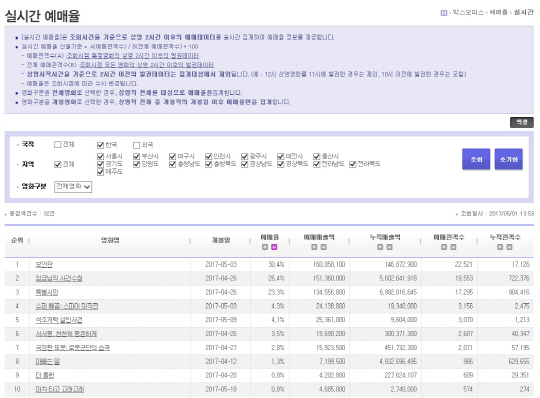Open the movie 아빠는 딸
Viewport: 540px width, 398px height.
point(48,362)
